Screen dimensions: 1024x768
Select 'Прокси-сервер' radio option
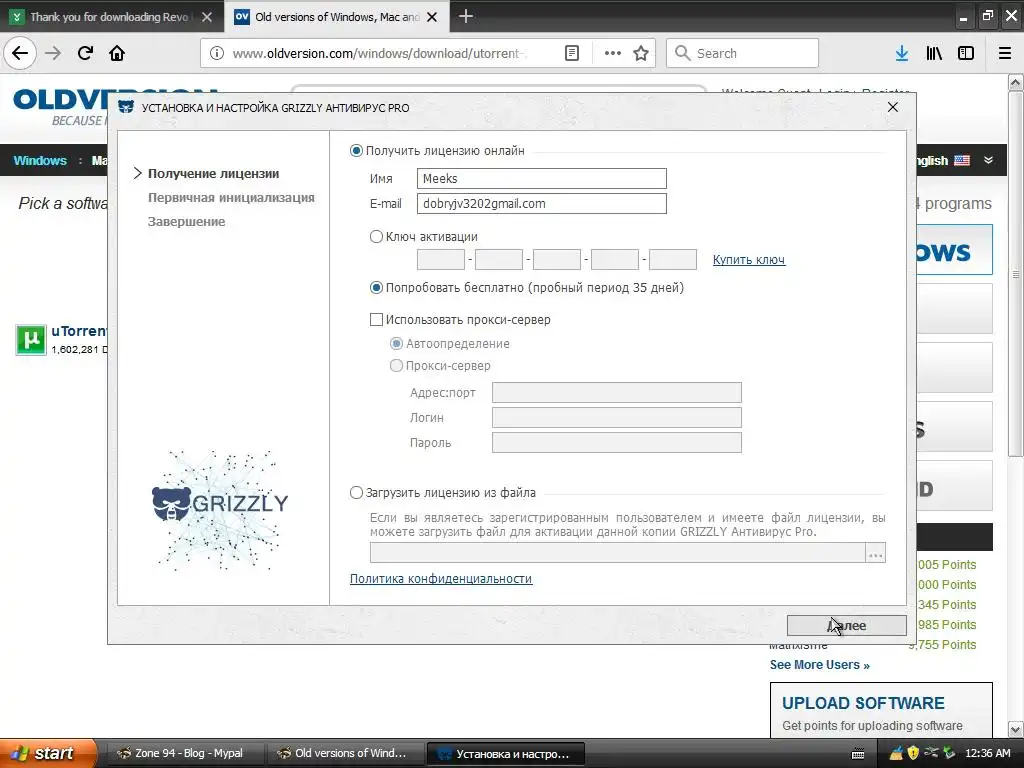[x=396, y=366]
